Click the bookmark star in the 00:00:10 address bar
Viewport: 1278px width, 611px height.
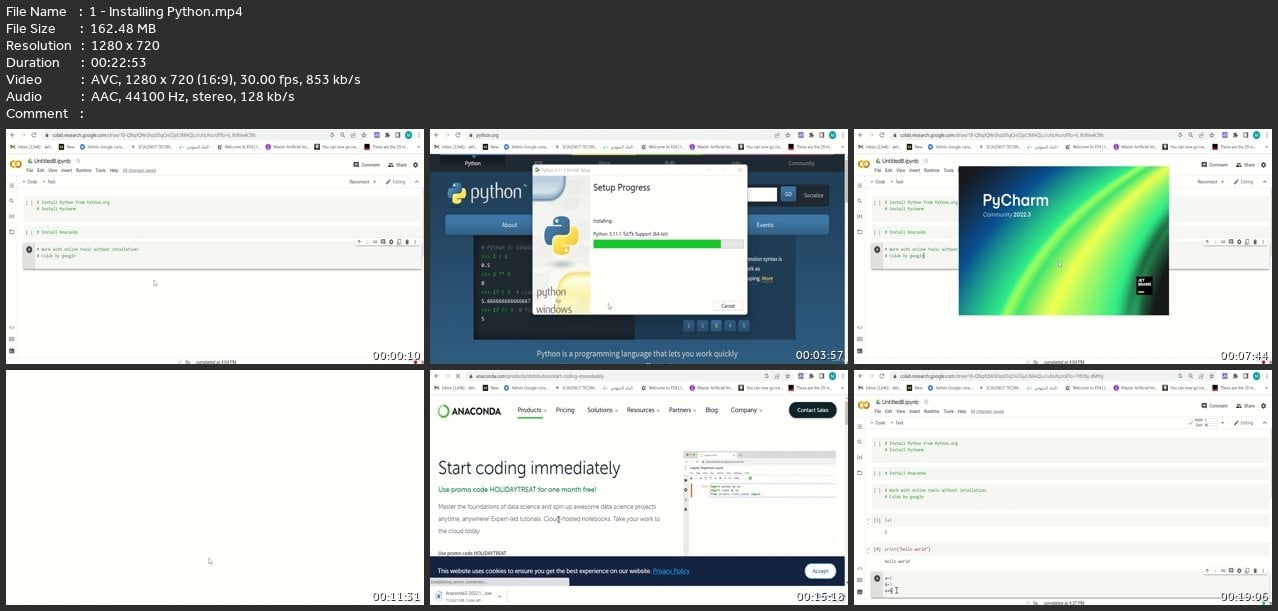coord(364,135)
